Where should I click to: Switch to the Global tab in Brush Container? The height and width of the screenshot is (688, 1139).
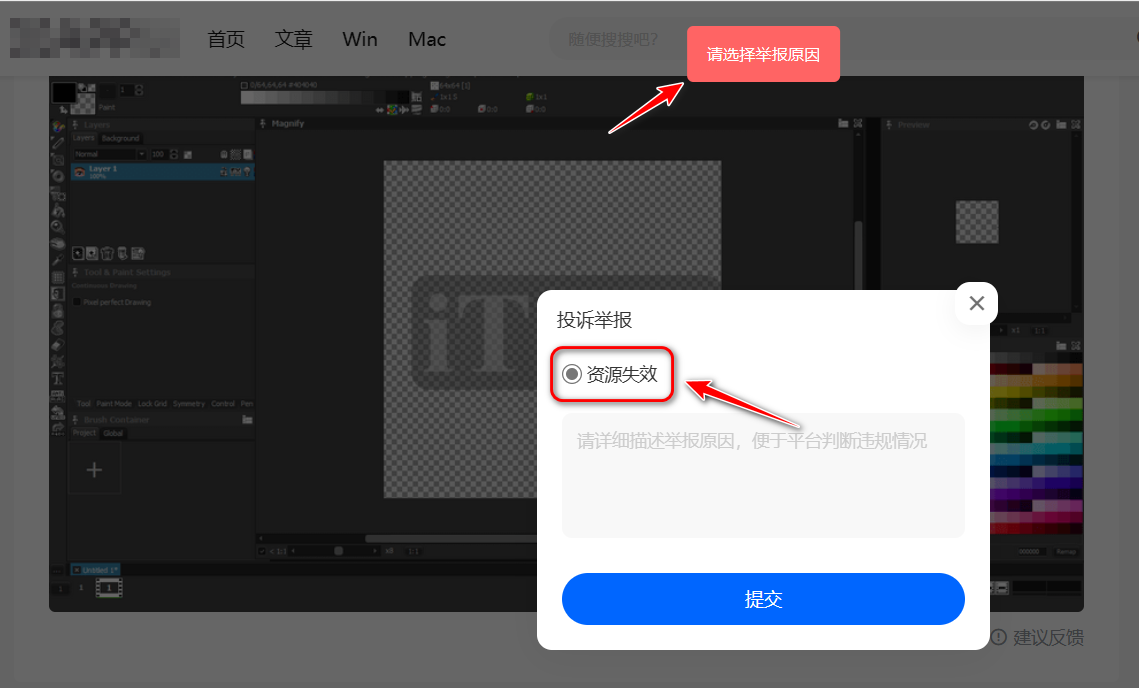tap(113, 433)
